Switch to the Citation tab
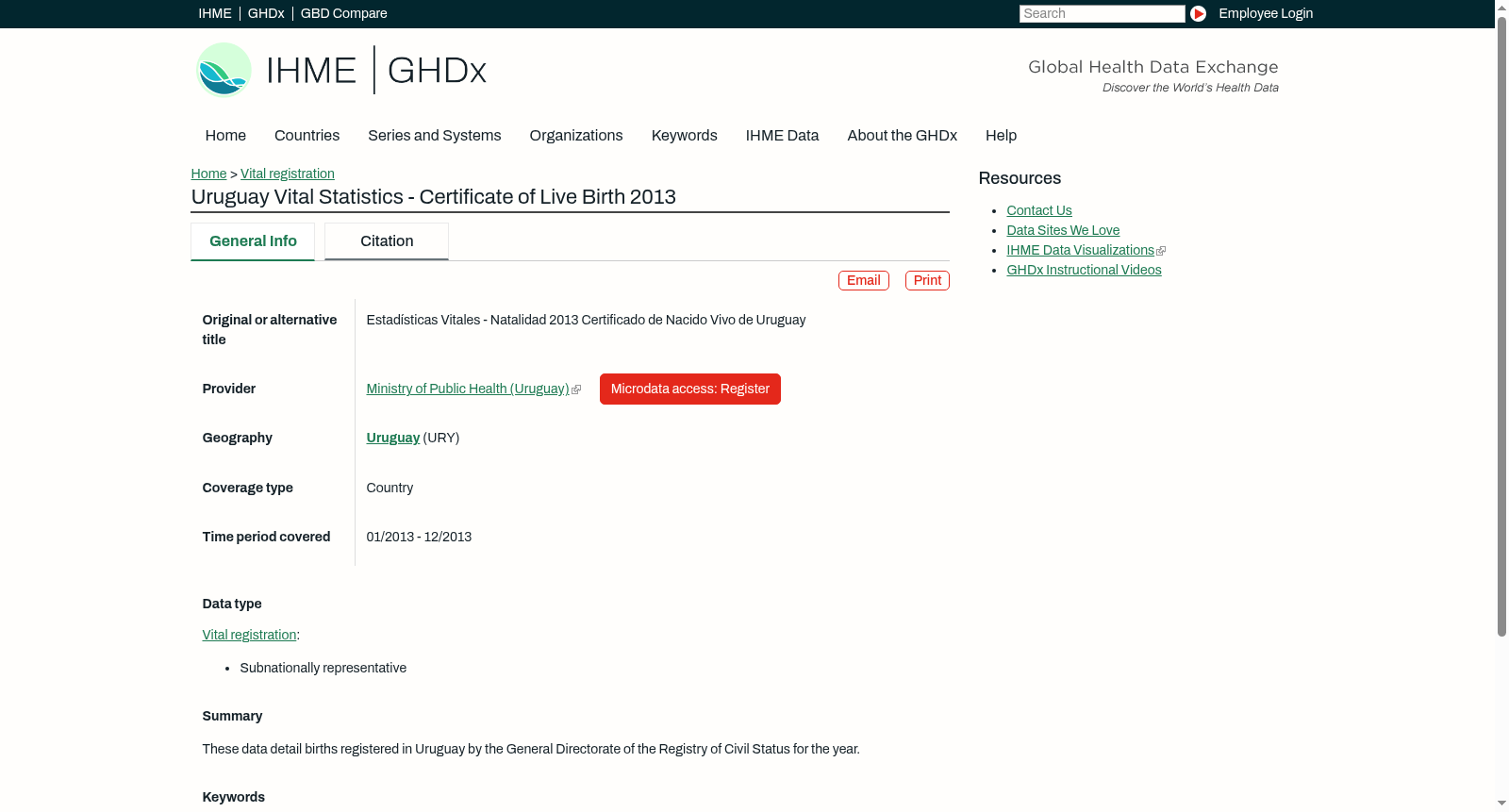This screenshot has width=1509, height=812. coord(387,241)
